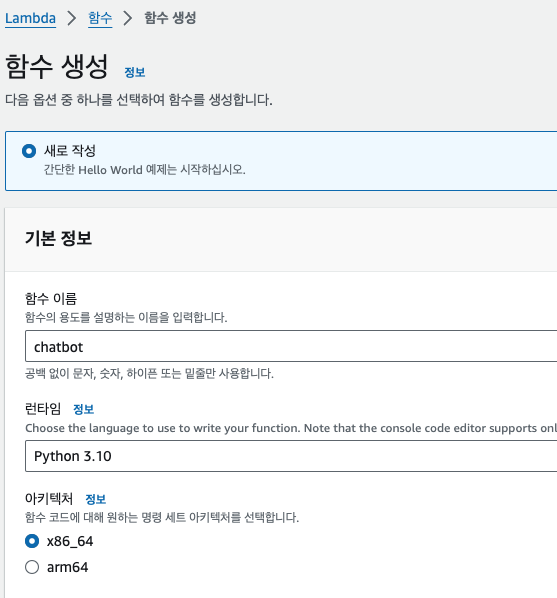Image resolution: width=557 pixels, height=598 pixels.
Task: Select the 새로 작성 radio option
Action: tap(29, 151)
